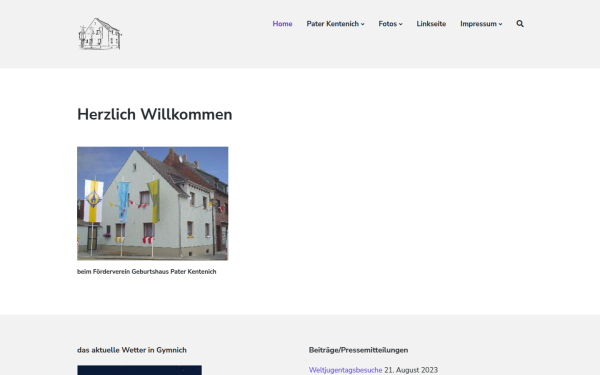Open the search magnifier icon
Viewport: 600px width, 375px height.
(520, 24)
